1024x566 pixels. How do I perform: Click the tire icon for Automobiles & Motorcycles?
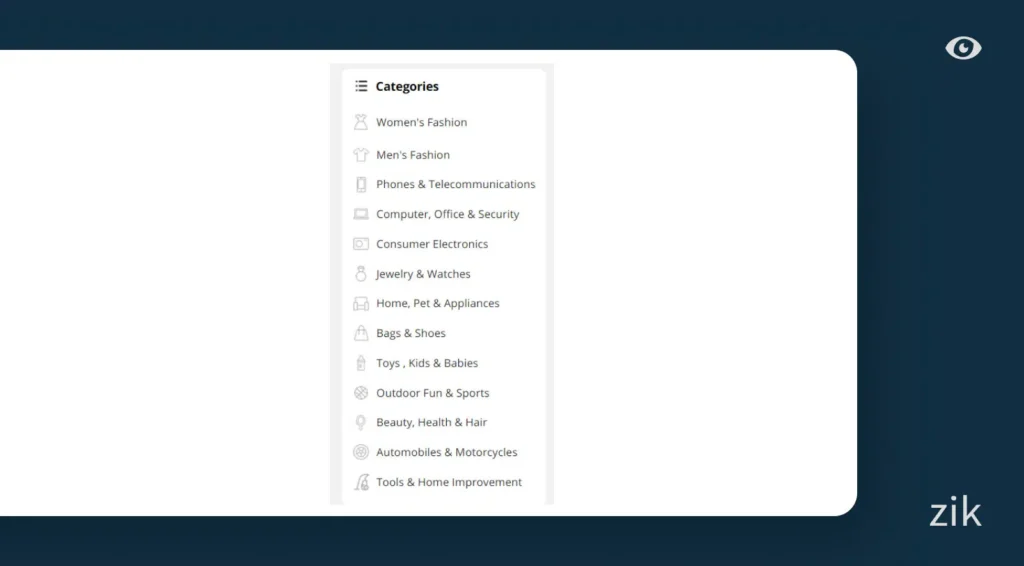click(x=361, y=452)
